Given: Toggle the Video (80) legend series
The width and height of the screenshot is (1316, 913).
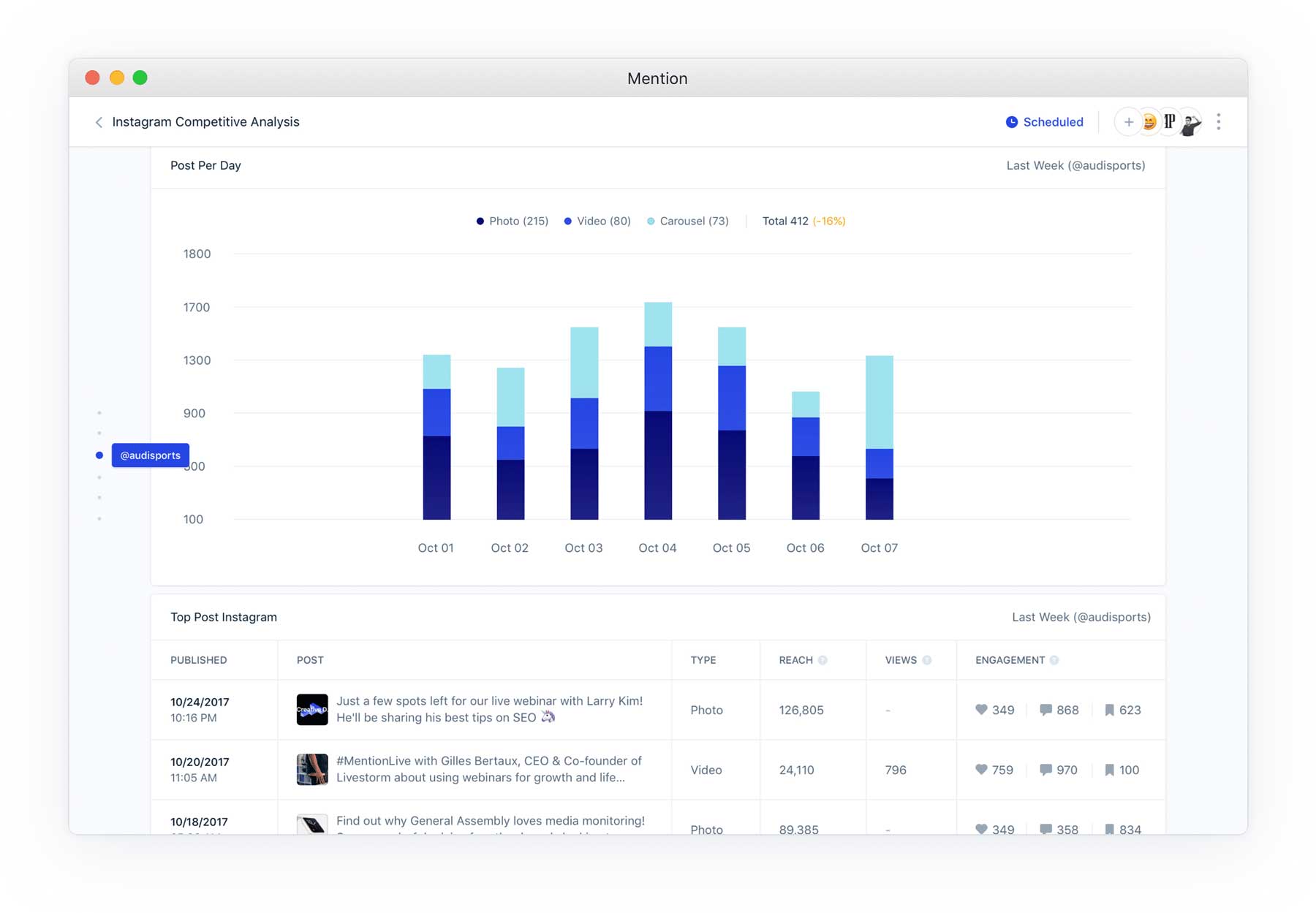Looking at the screenshot, I should [597, 221].
